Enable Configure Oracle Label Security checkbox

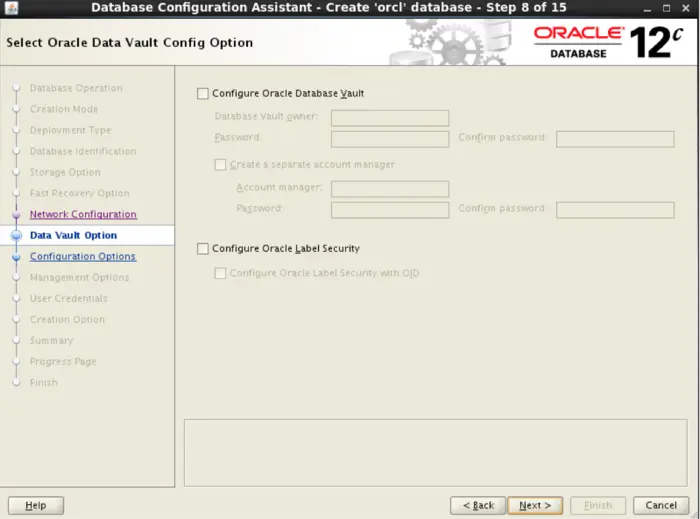(203, 249)
